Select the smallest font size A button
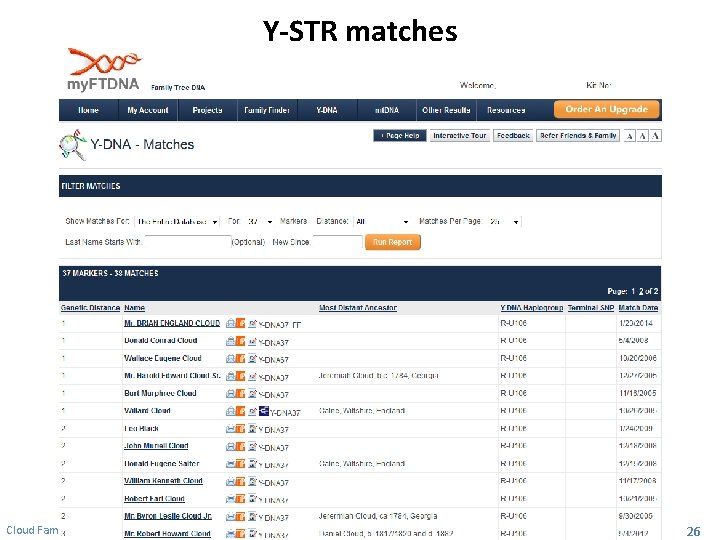The image size is (720, 540). 630,136
